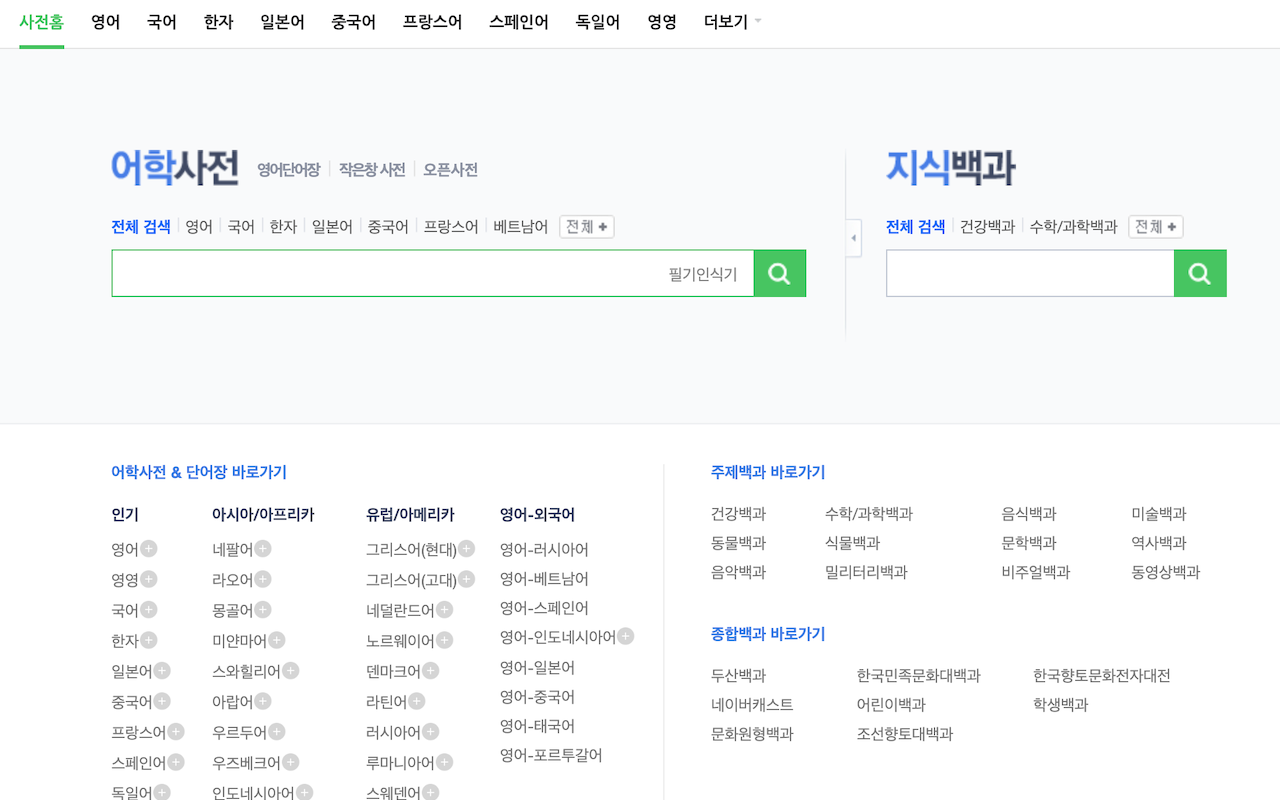
Task: Open 밀리터리백과 encyclopedia link
Action: (866, 572)
